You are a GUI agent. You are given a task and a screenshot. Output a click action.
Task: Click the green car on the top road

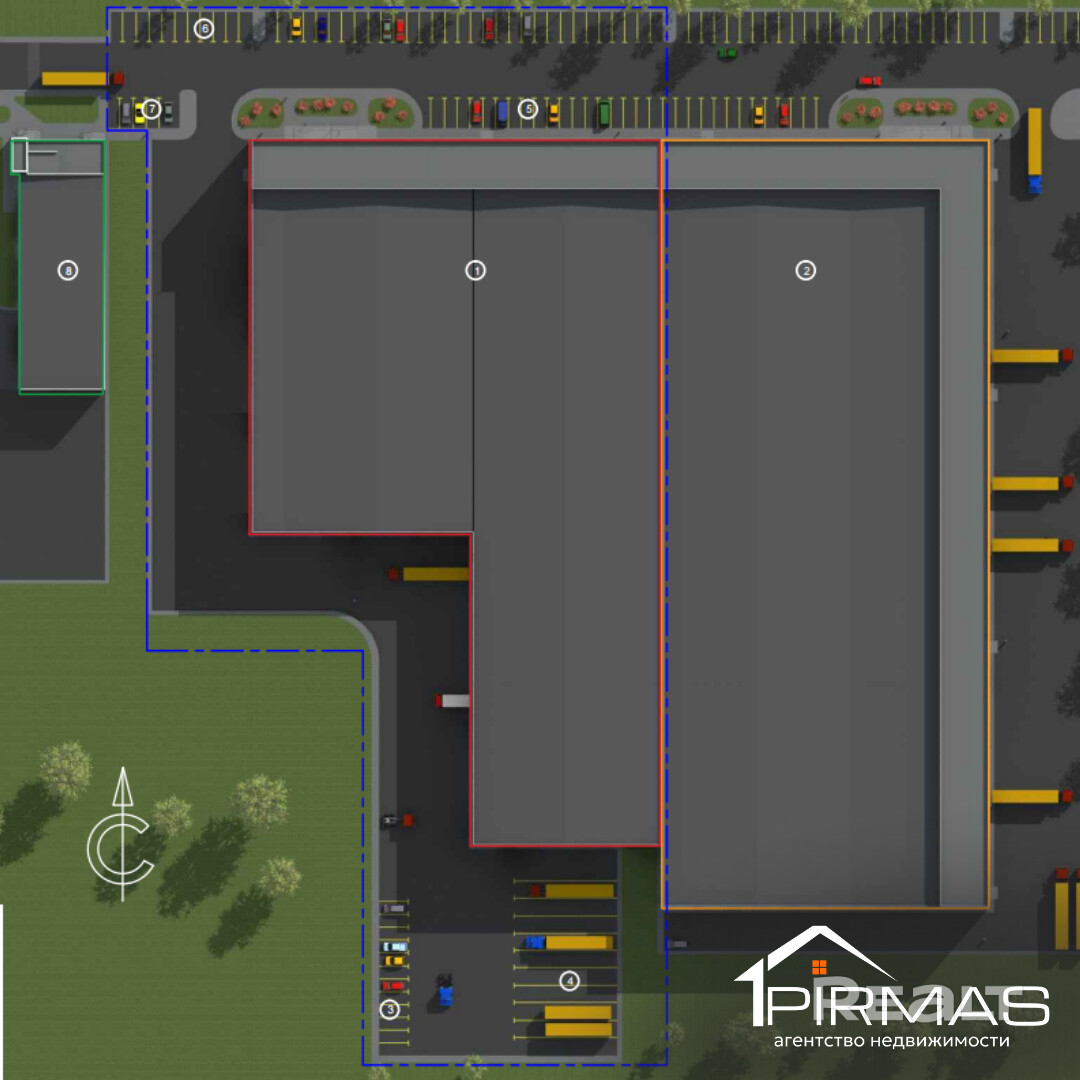[727, 53]
